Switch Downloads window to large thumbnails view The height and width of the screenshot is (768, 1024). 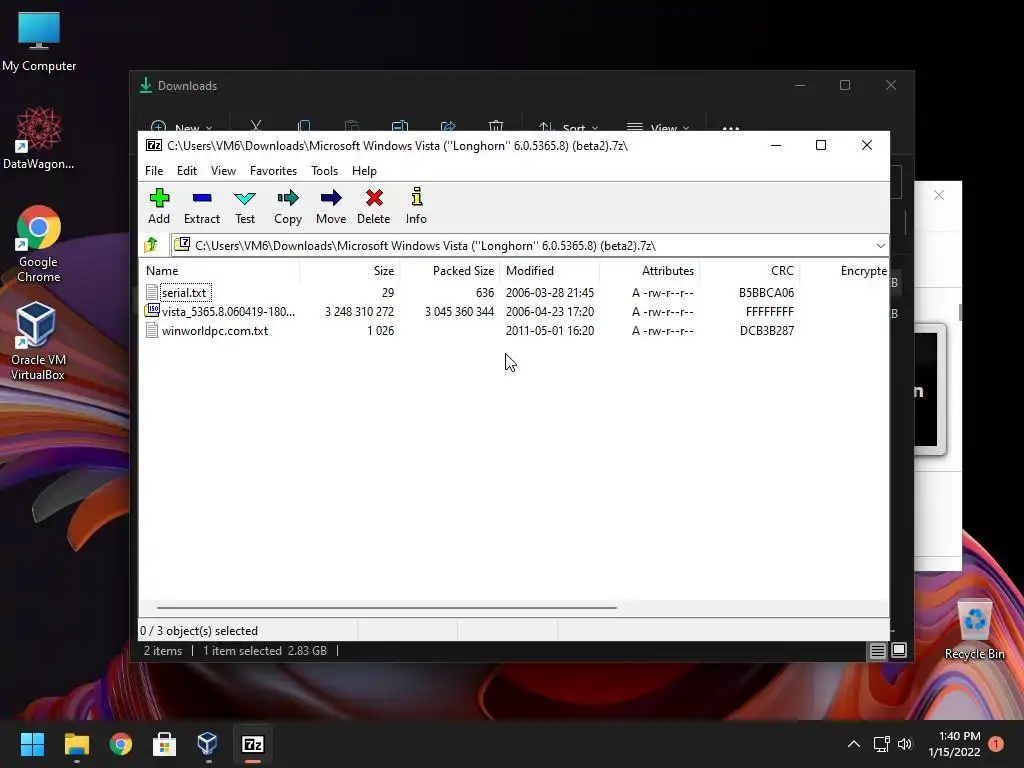[899, 650]
